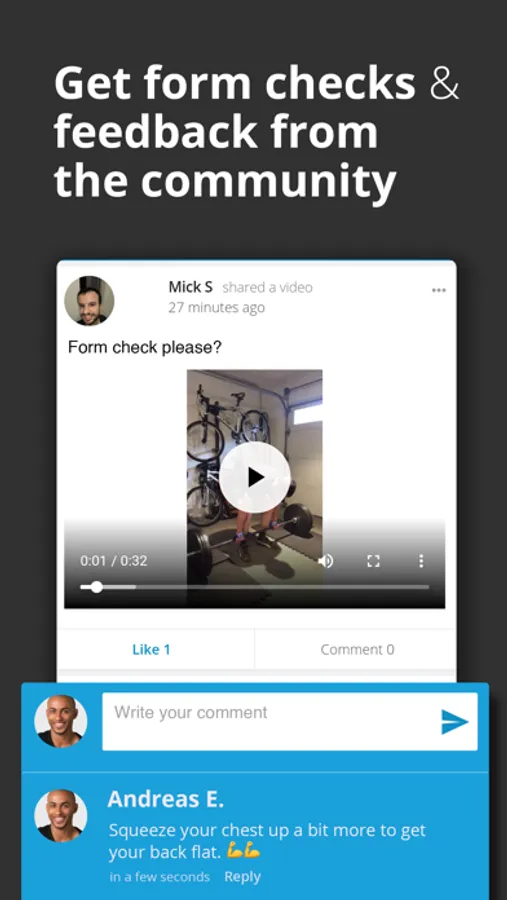The width and height of the screenshot is (507, 900).
Task: Seek the video progress slider handle
Action: tap(96, 587)
